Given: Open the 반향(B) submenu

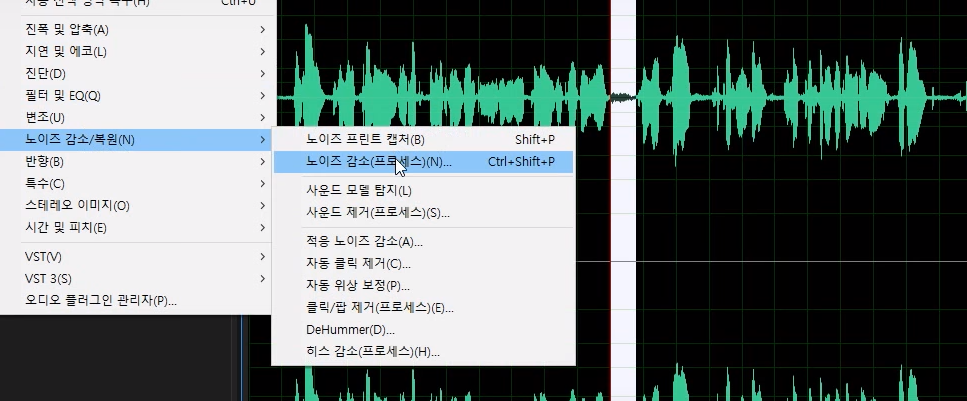Looking at the screenshot, I should [136, 162].
